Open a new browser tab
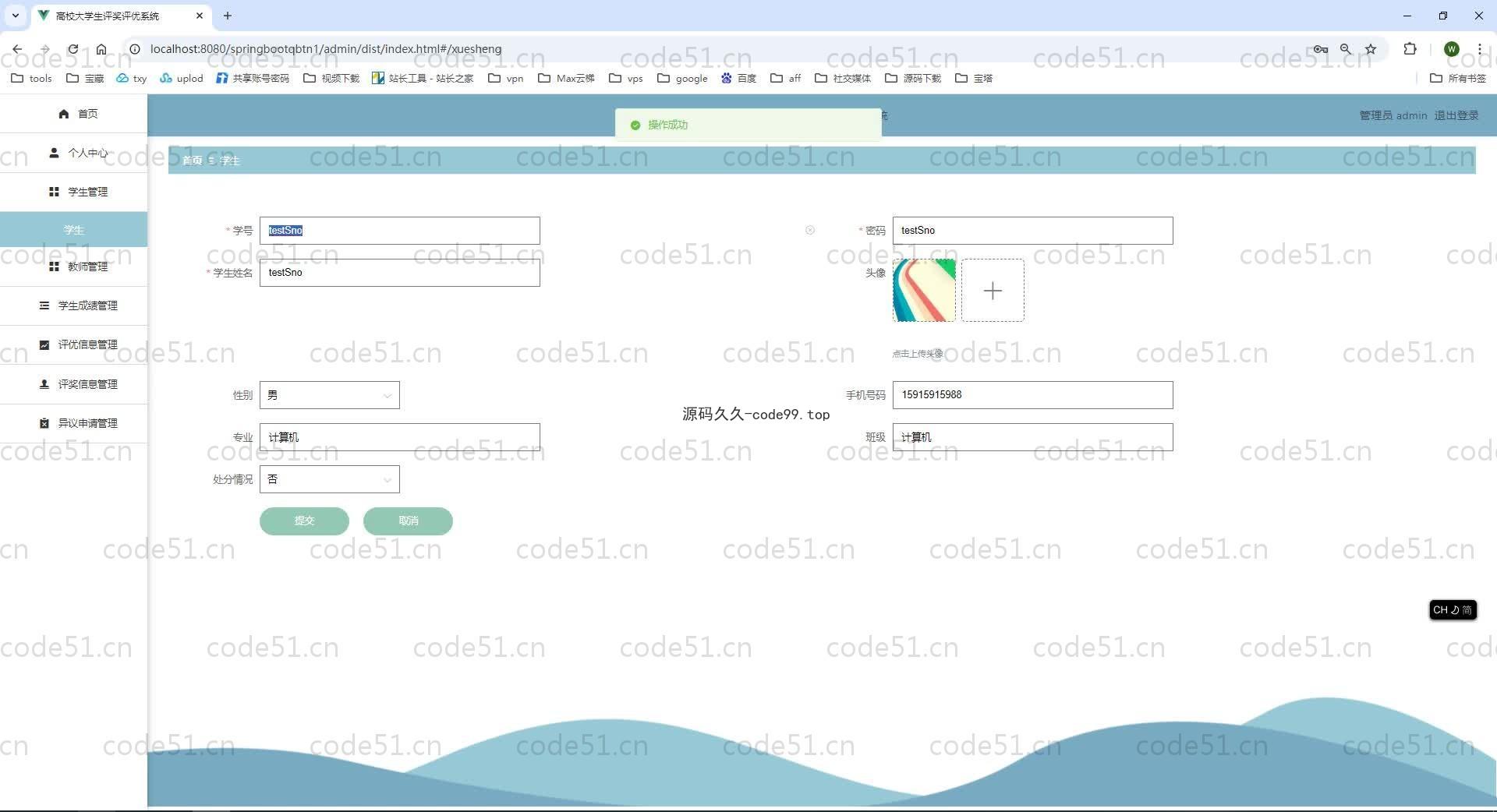Image resolution: width=1497 pixels, height=812 pixels. click(228, 16)
